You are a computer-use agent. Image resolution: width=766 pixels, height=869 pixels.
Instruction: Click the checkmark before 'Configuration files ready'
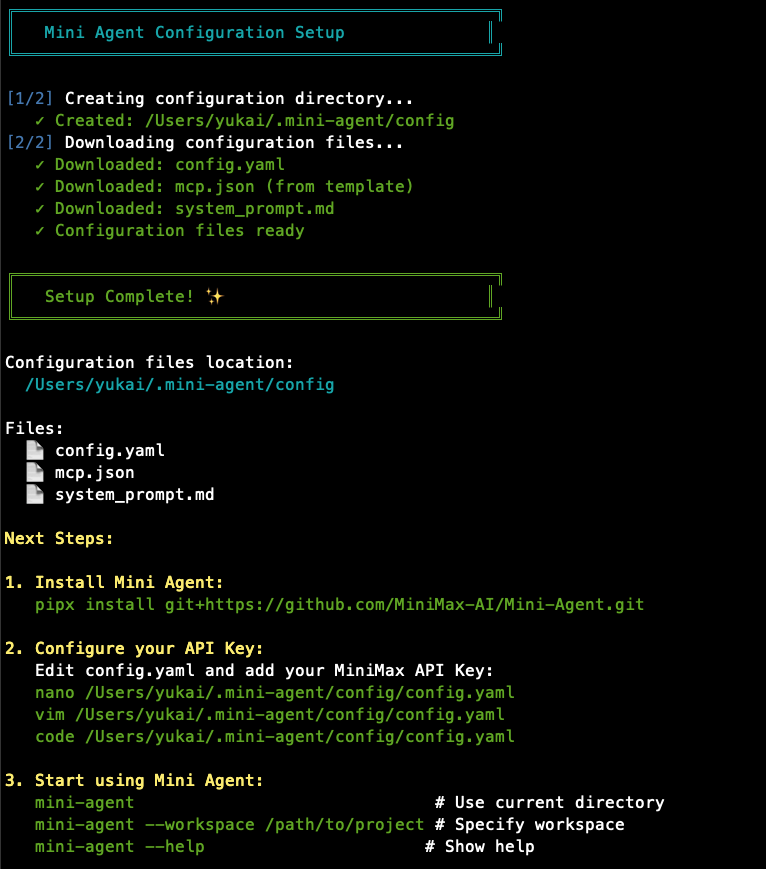pyautogui.click(x=40, y=231)
